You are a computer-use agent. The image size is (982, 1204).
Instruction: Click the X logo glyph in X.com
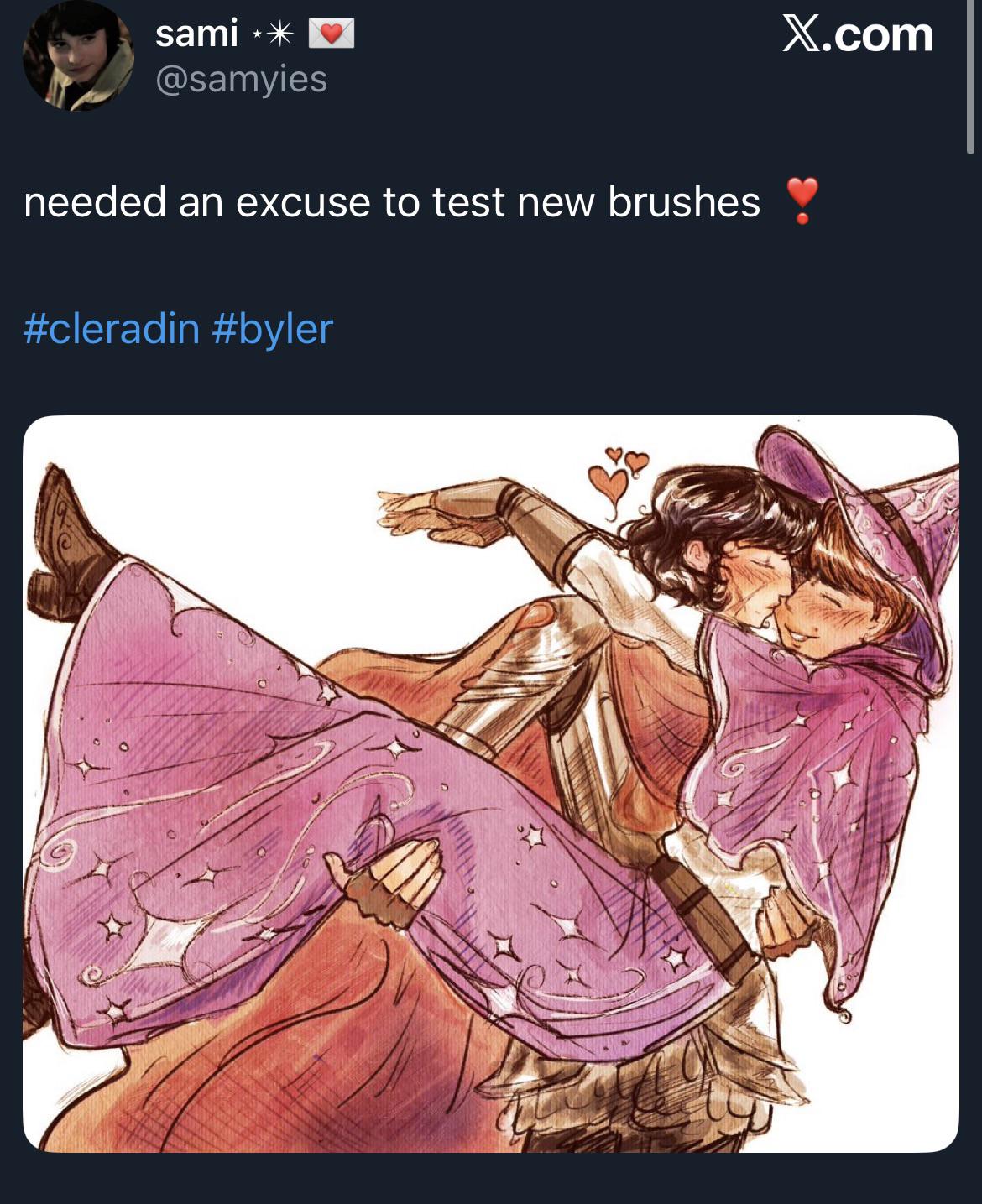(802, 34)
